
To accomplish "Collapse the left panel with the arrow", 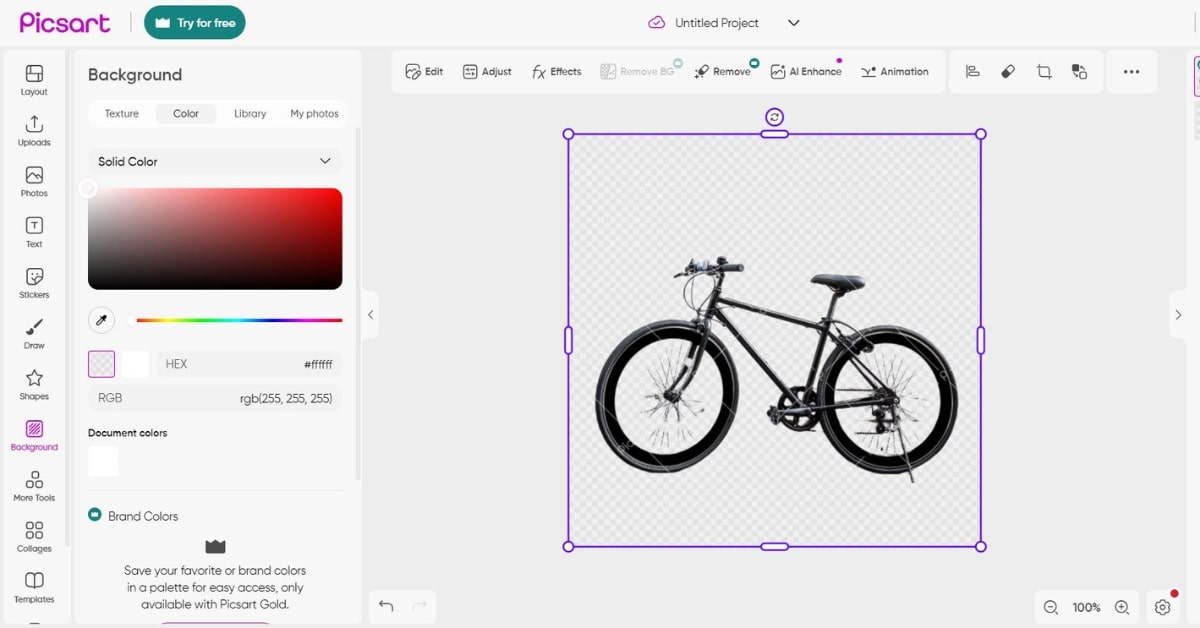I will (x=370, y=314).
